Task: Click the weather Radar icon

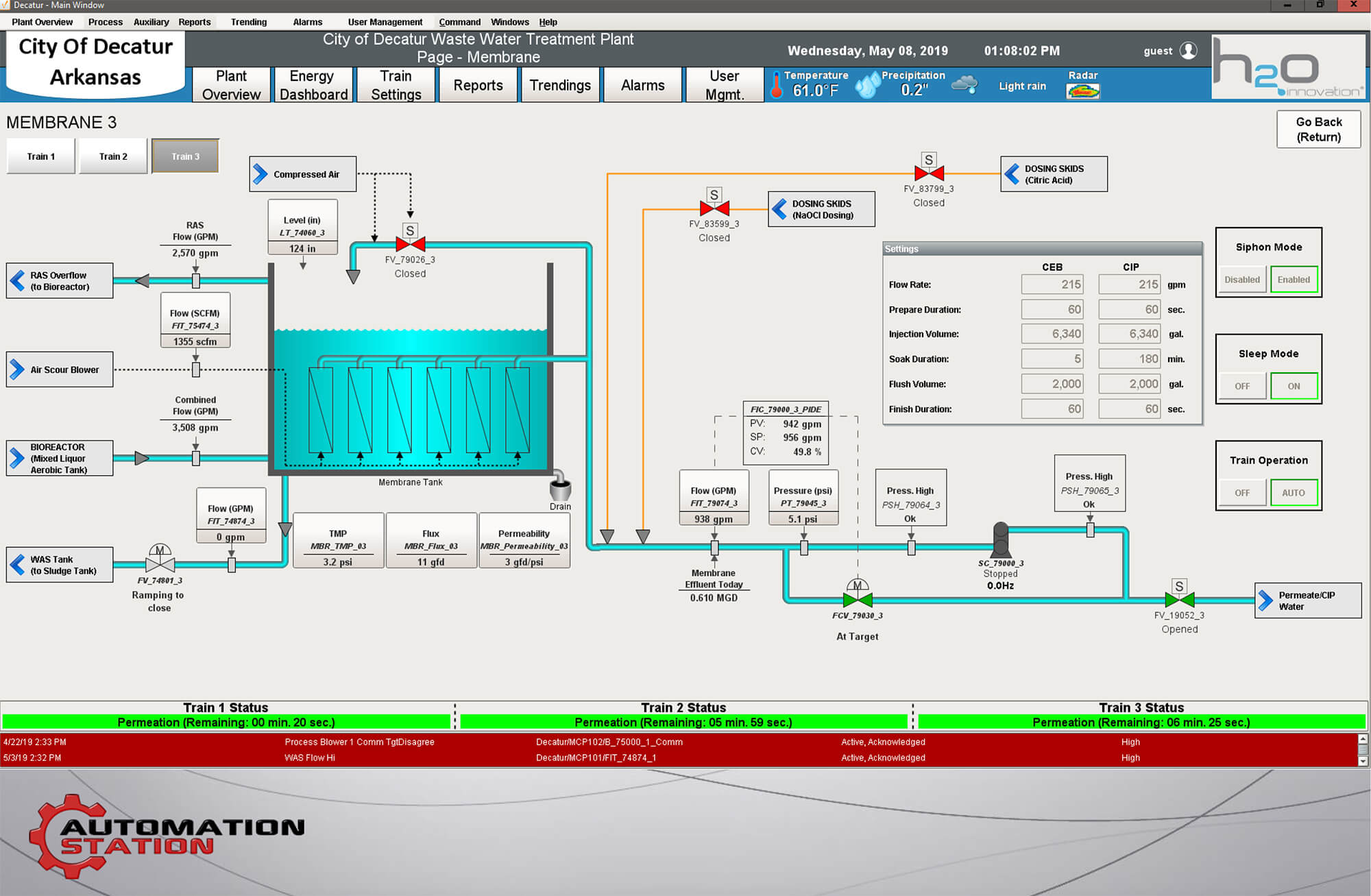Action: (1084, 90)
